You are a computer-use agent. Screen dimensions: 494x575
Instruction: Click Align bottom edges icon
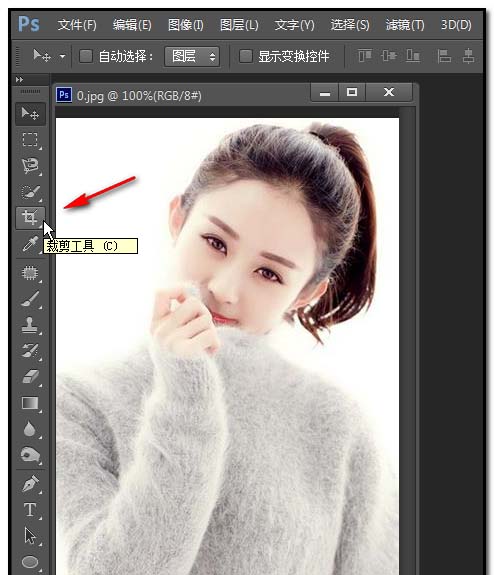coord(413,56)
